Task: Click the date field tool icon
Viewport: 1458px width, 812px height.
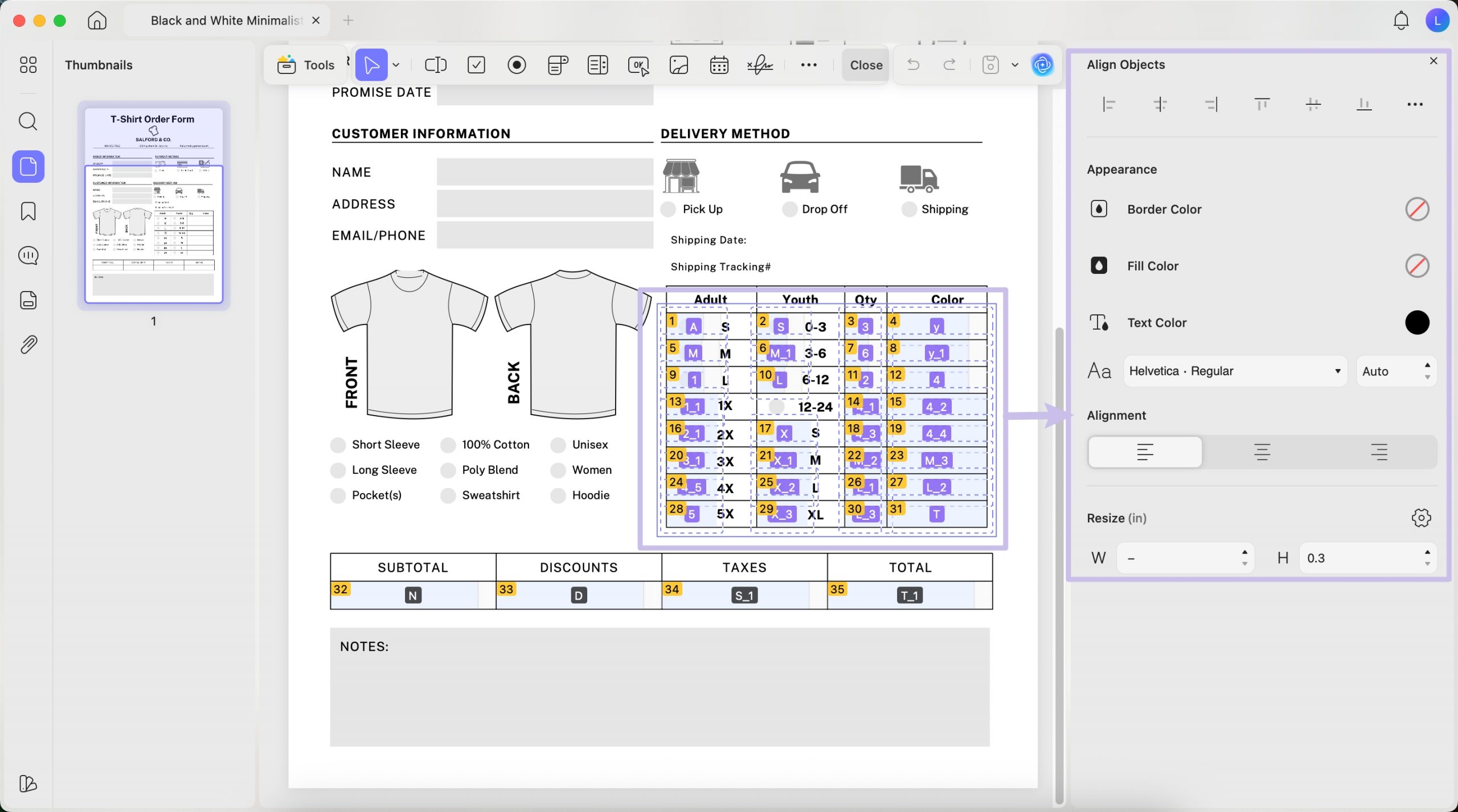Action: point(719,65)
